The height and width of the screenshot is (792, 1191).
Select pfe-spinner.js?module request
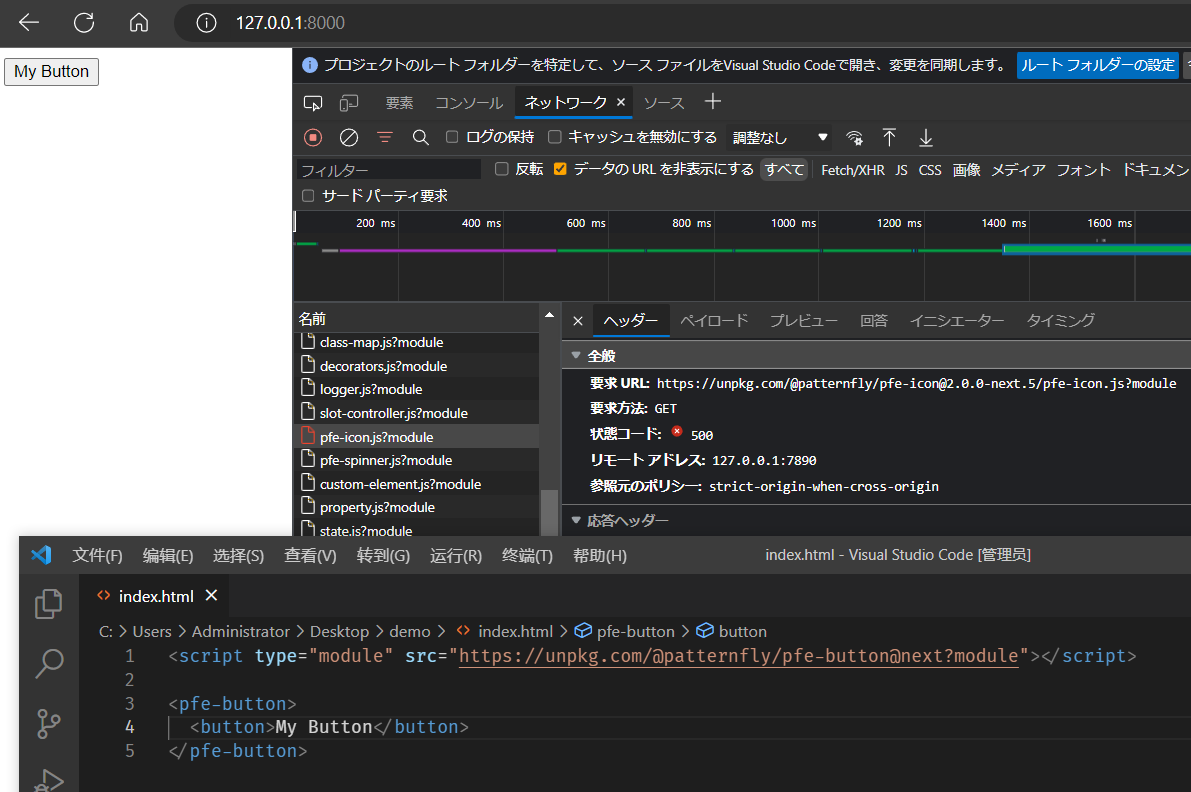pyautogui.click(x=417, y=460)
